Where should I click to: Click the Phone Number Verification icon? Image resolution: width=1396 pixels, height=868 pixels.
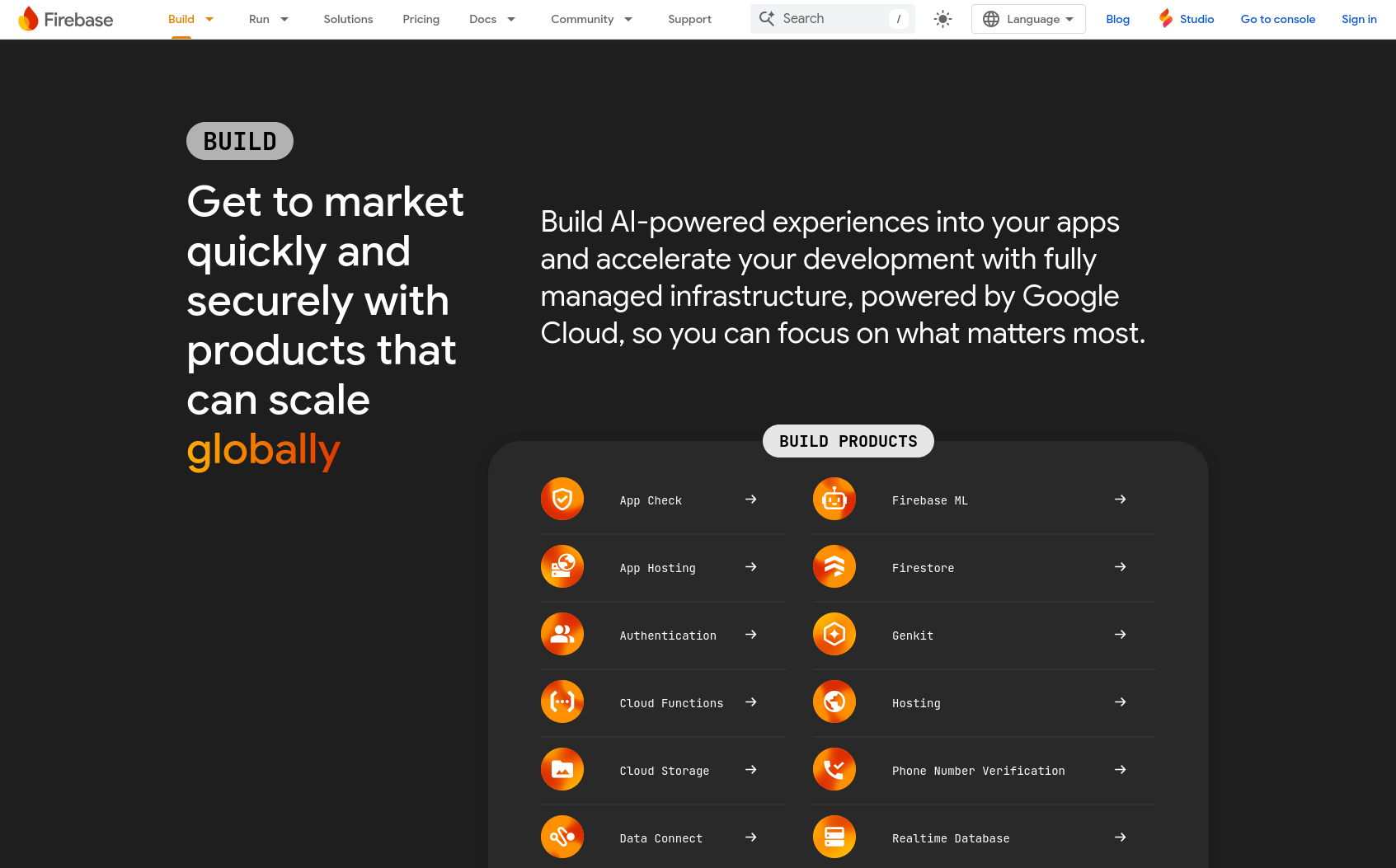834,770
